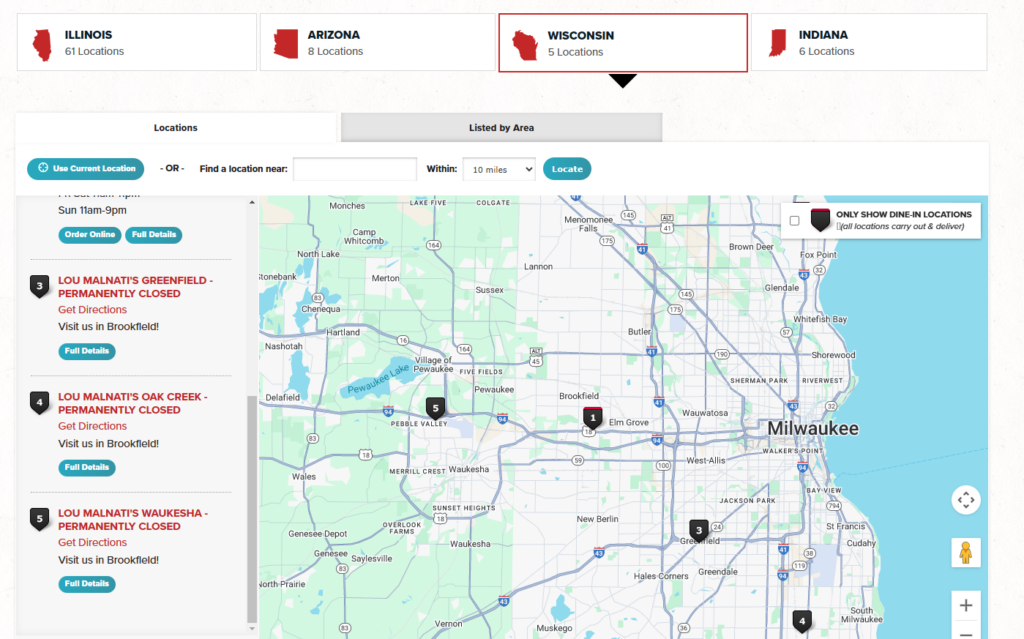Viewport: 1024px width, 639px height.
Task: Click the 61 Locations text under Illinois
Action: [94, 51]
